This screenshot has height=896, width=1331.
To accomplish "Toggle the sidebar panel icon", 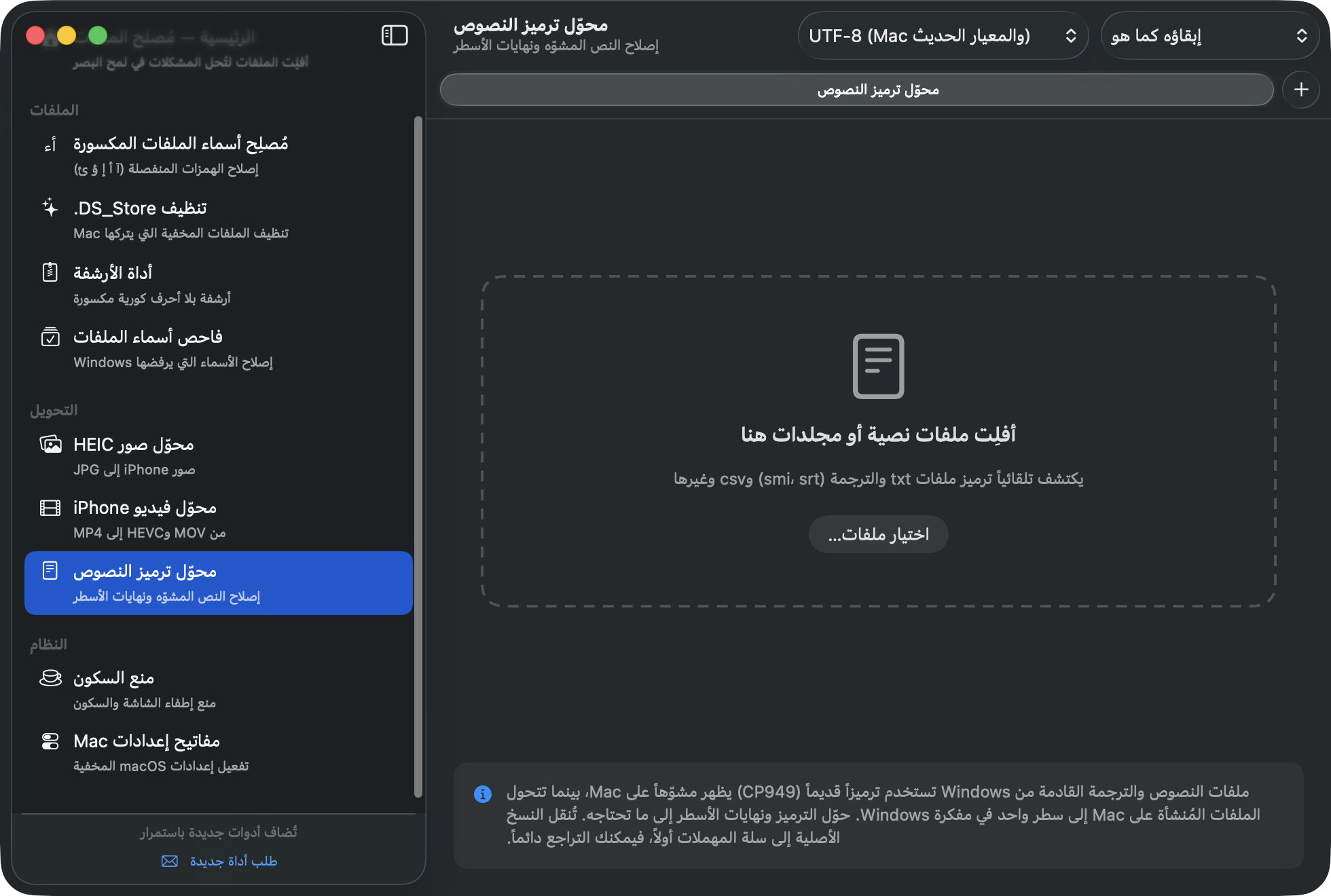I will [x=395, y=35].
